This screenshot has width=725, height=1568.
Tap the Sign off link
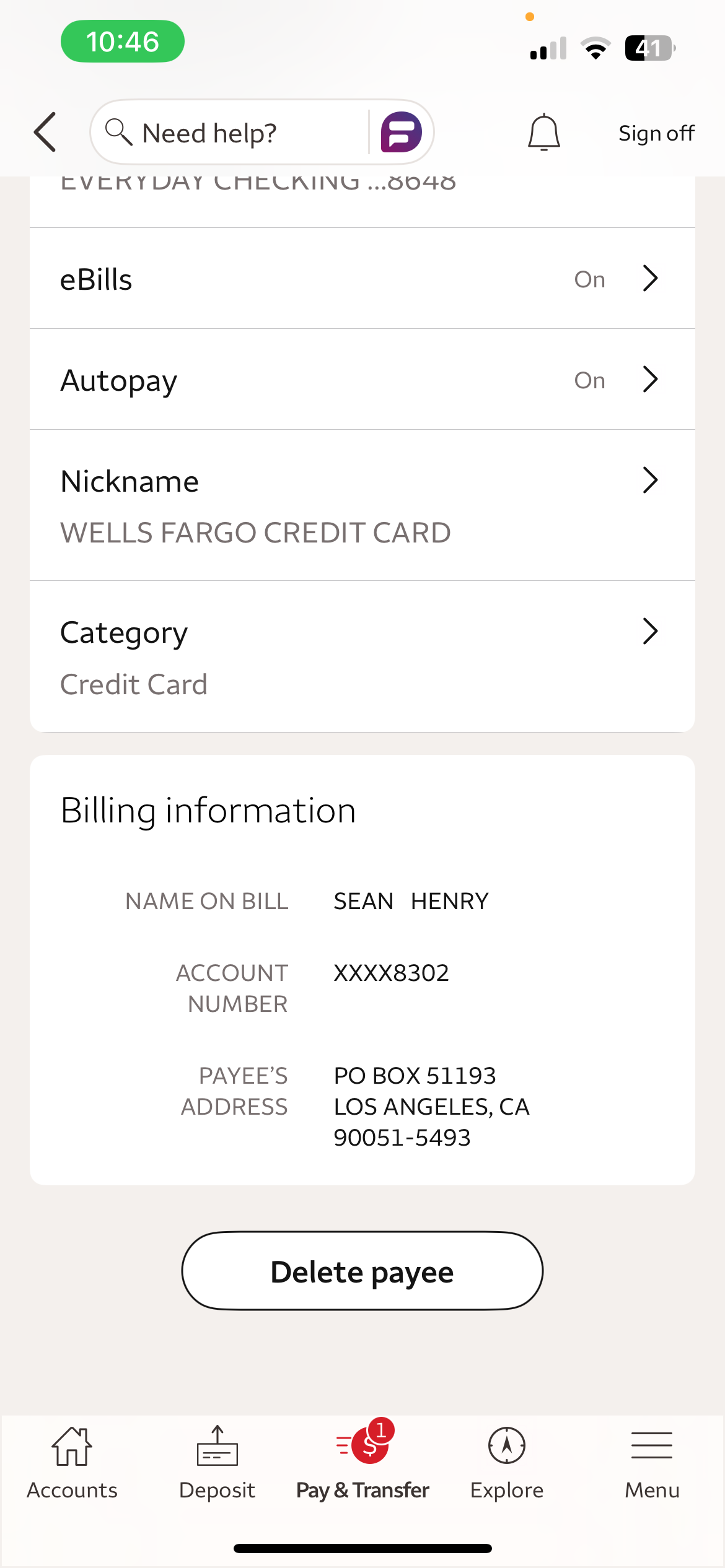[656, 133]
